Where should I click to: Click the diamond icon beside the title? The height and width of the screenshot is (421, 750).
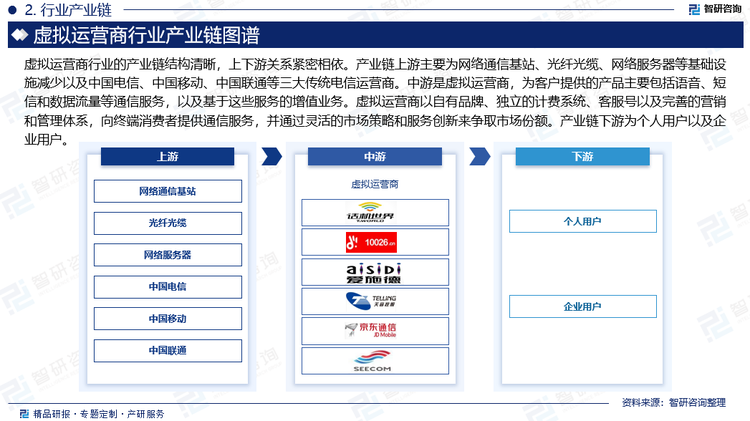coord(20,35)
